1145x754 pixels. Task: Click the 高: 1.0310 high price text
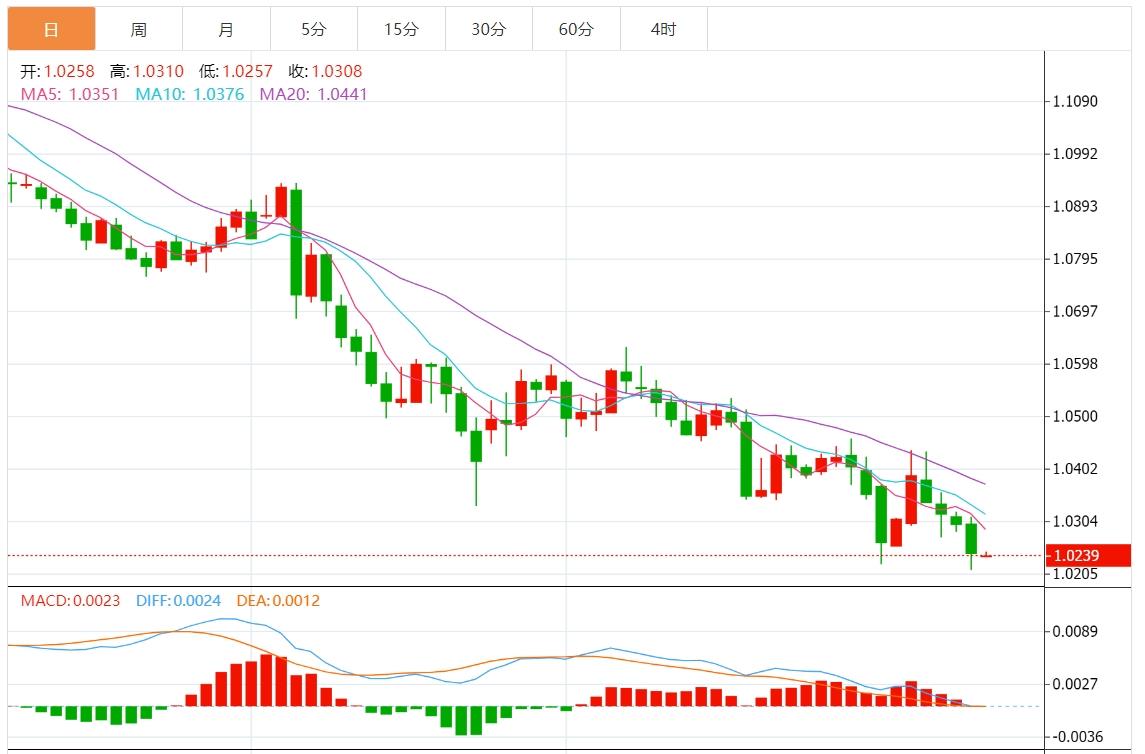(147, 71)
